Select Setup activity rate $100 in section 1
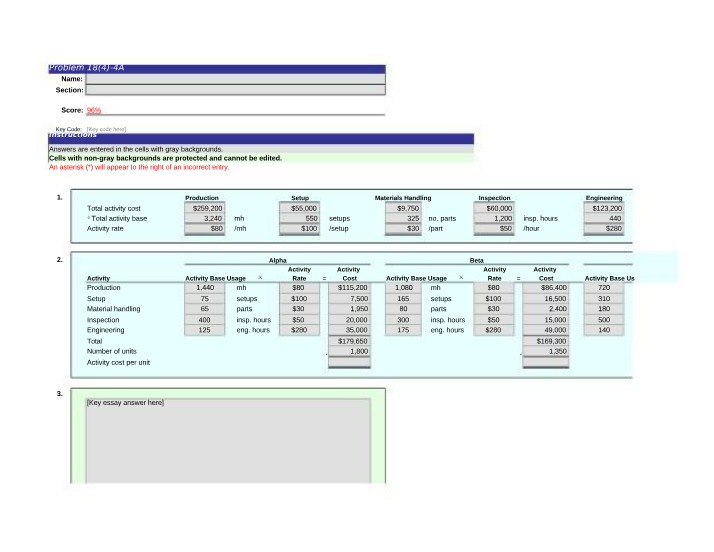 [x=299, y=229]
